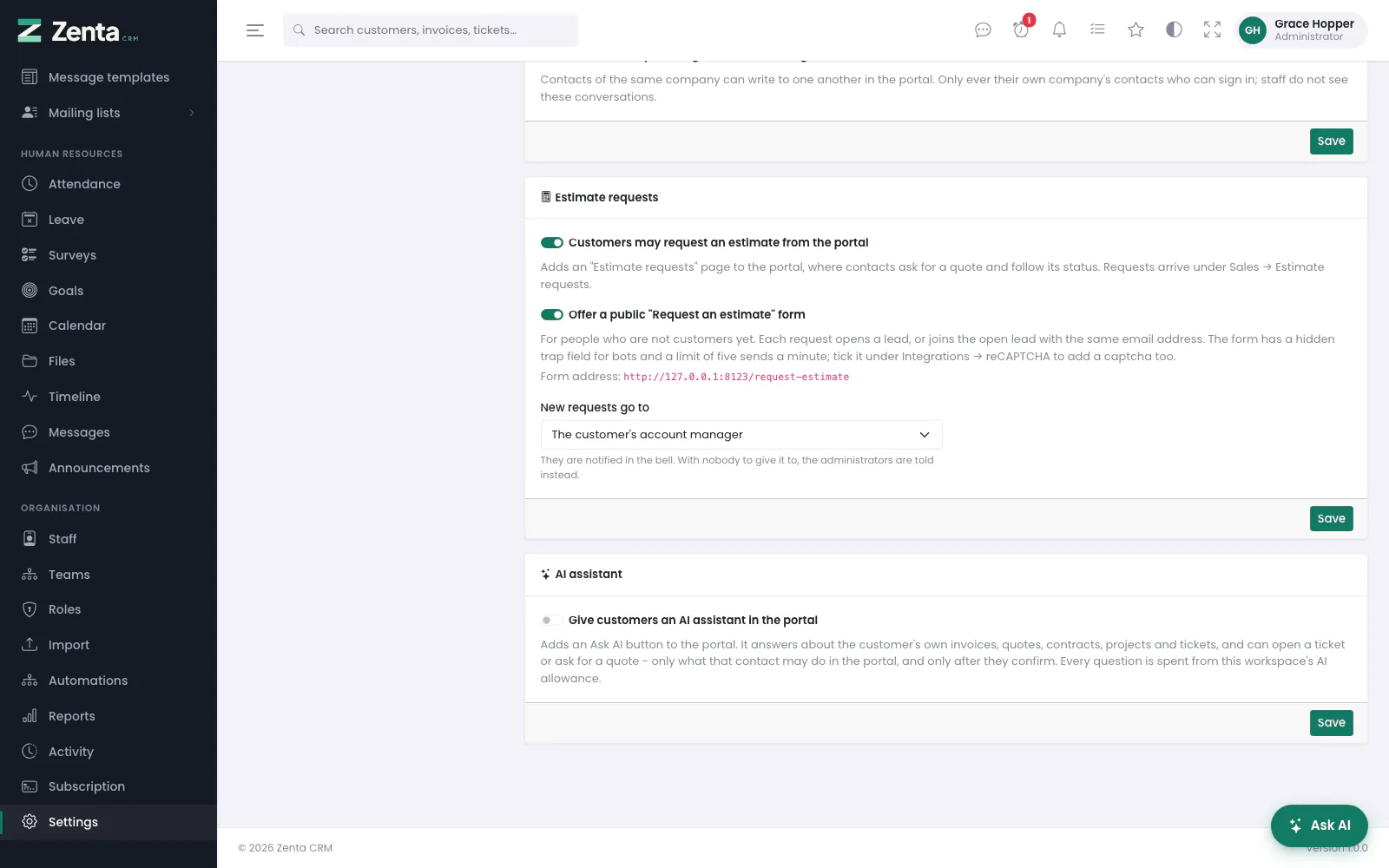Open the timer icon with red badge
Viewport: 1389px width, 868px height.
(x=1021, y=30)
